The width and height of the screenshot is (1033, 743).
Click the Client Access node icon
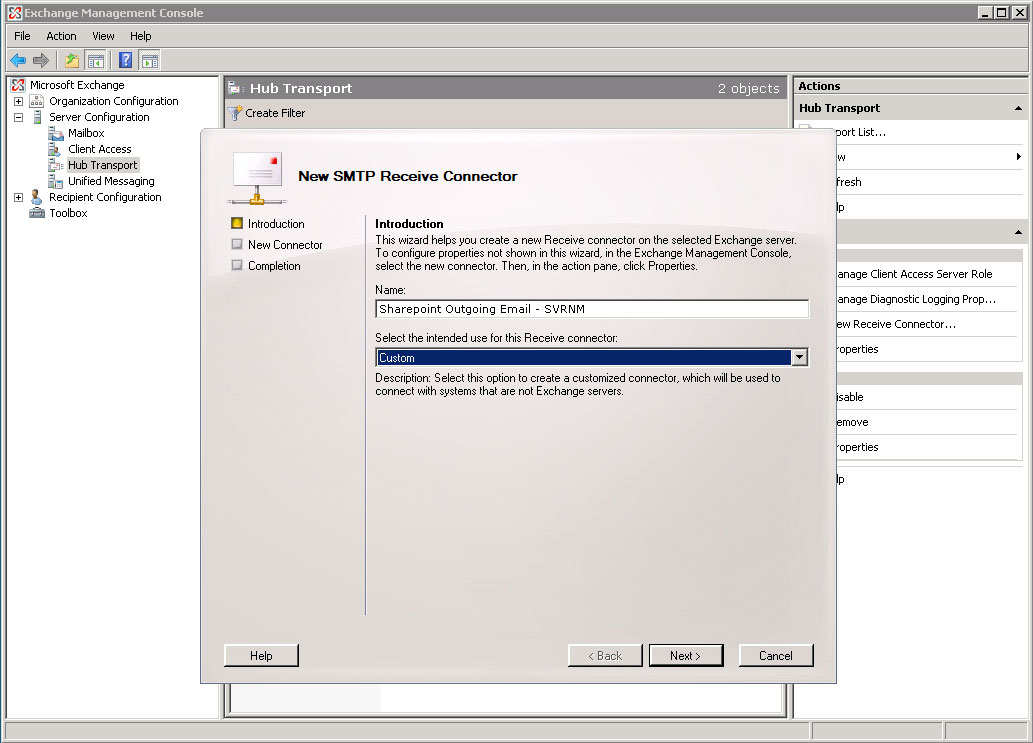click(x=55, y=149)
